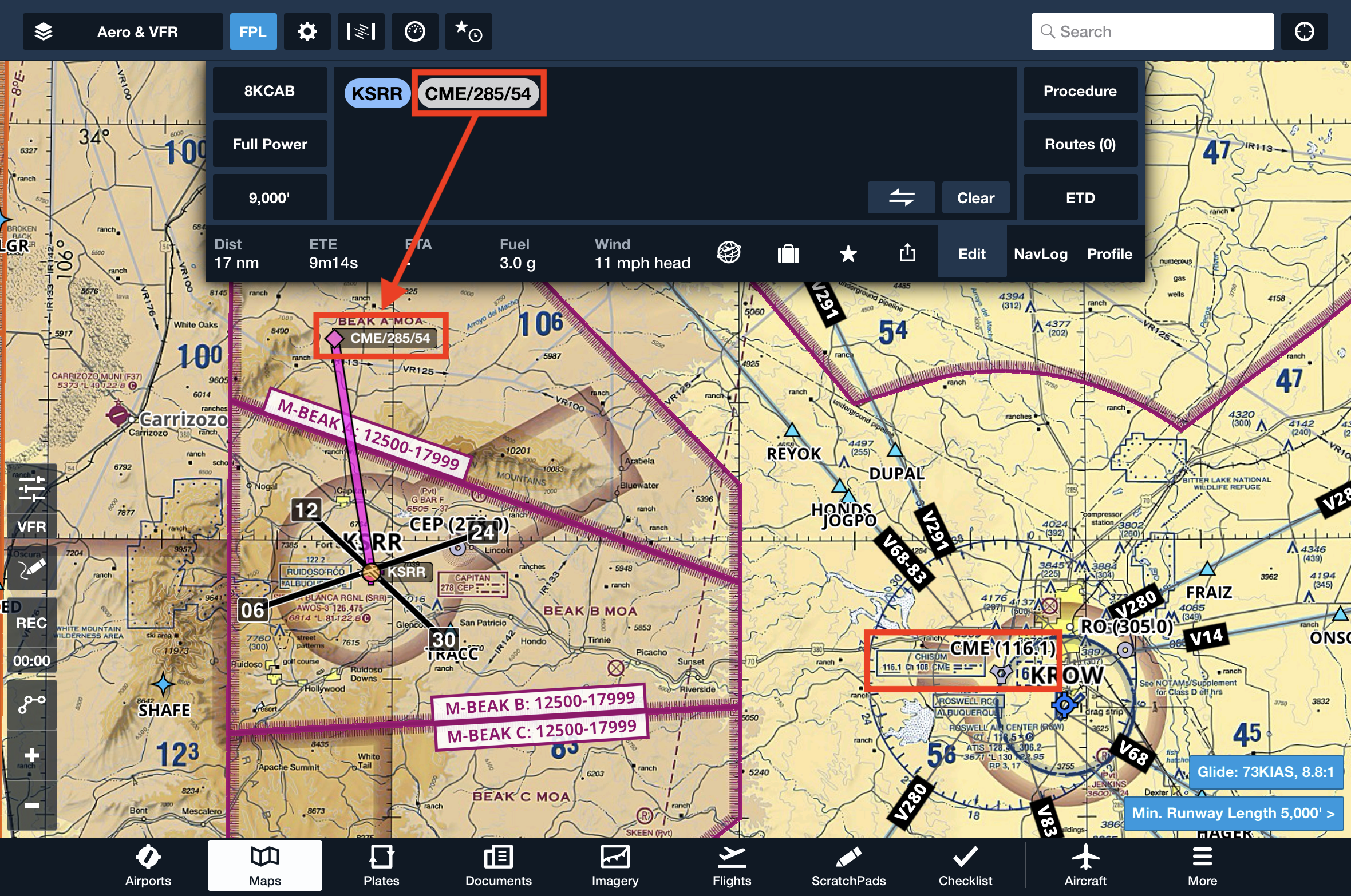Start track log REC recording
The width and height of the screenshot is (1351, 896).
click(31, 623)
